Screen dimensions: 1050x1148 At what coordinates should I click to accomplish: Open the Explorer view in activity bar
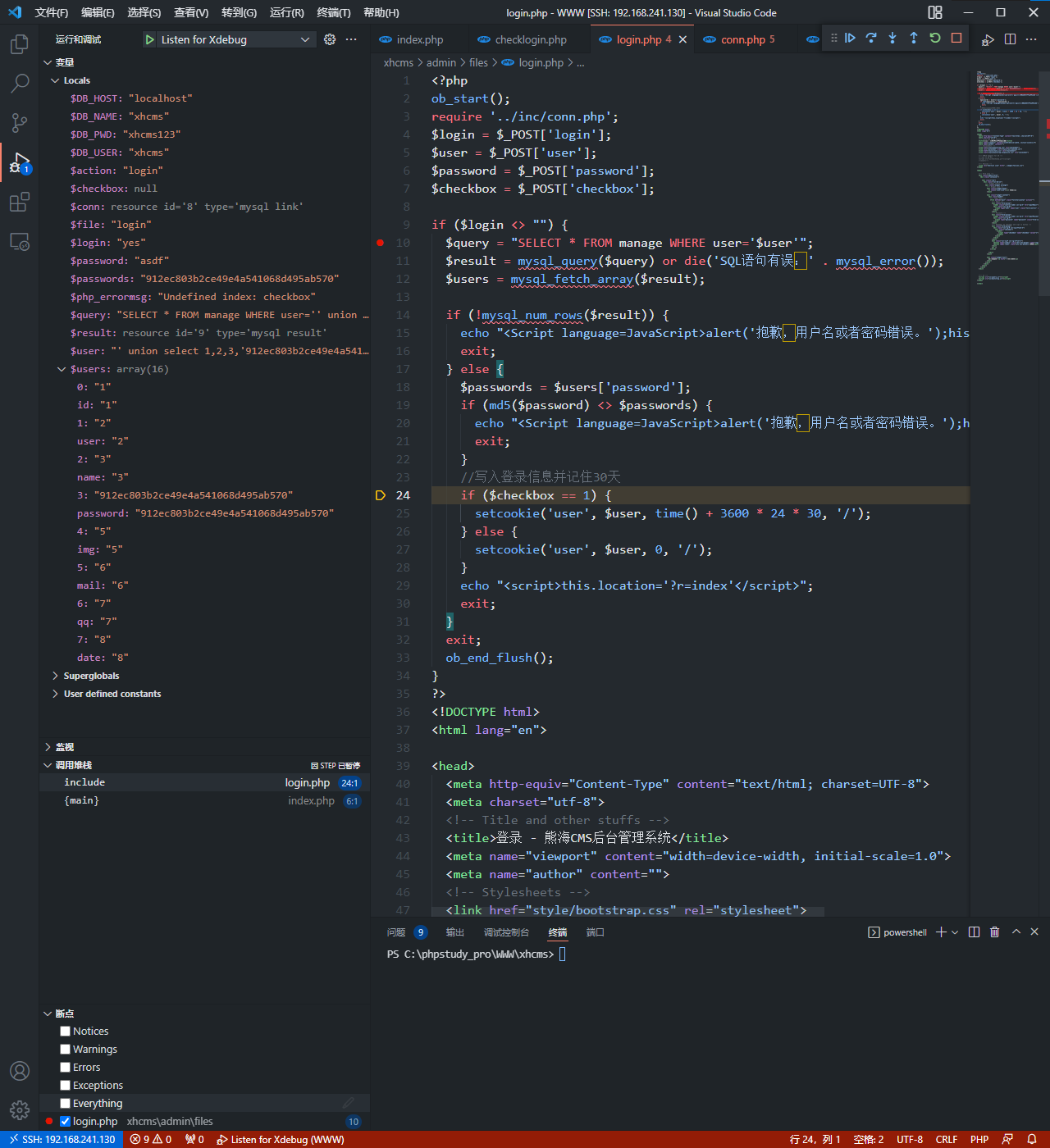20,43
